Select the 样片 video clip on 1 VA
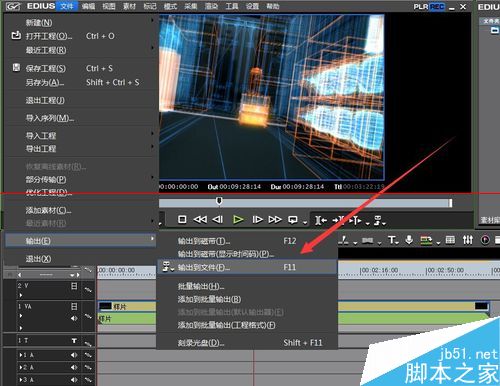The width and height of the screenshot is (500, 386). [x=127, y=306]
